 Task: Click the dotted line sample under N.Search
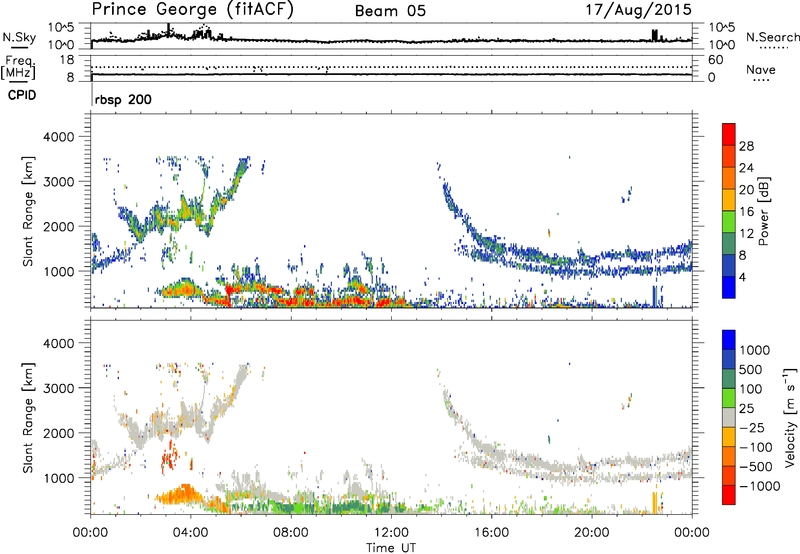pyautogui.click(x=775, y=48)
